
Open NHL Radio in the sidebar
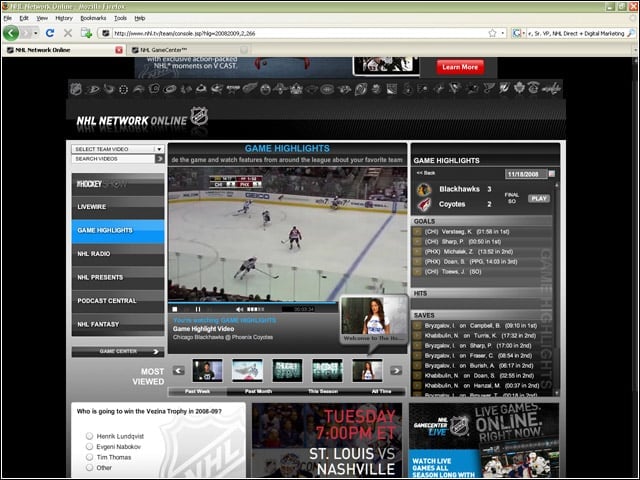click(x=118, y=254)
